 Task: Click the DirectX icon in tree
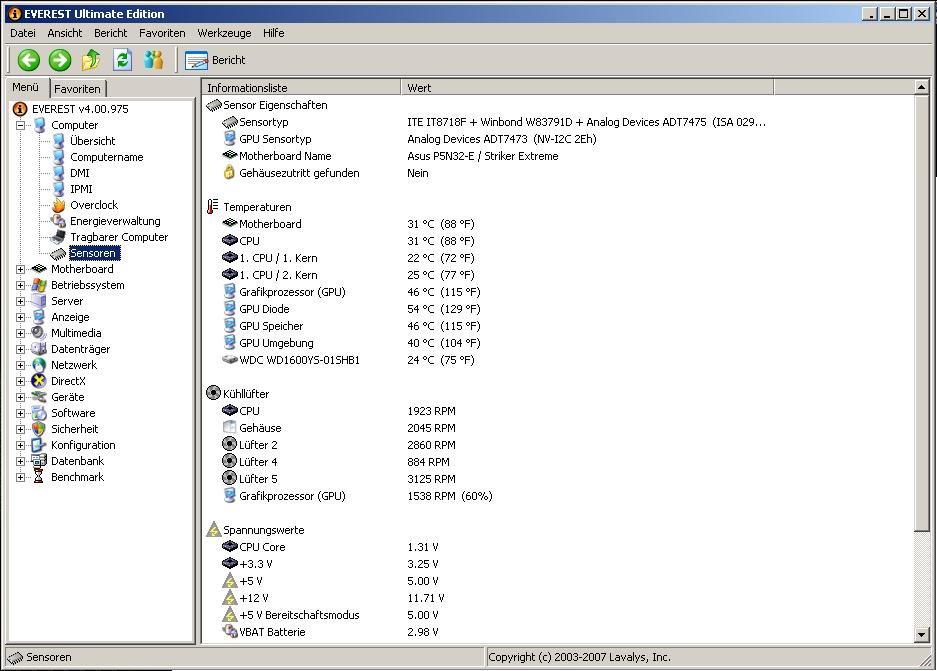[x=39, y=381]
